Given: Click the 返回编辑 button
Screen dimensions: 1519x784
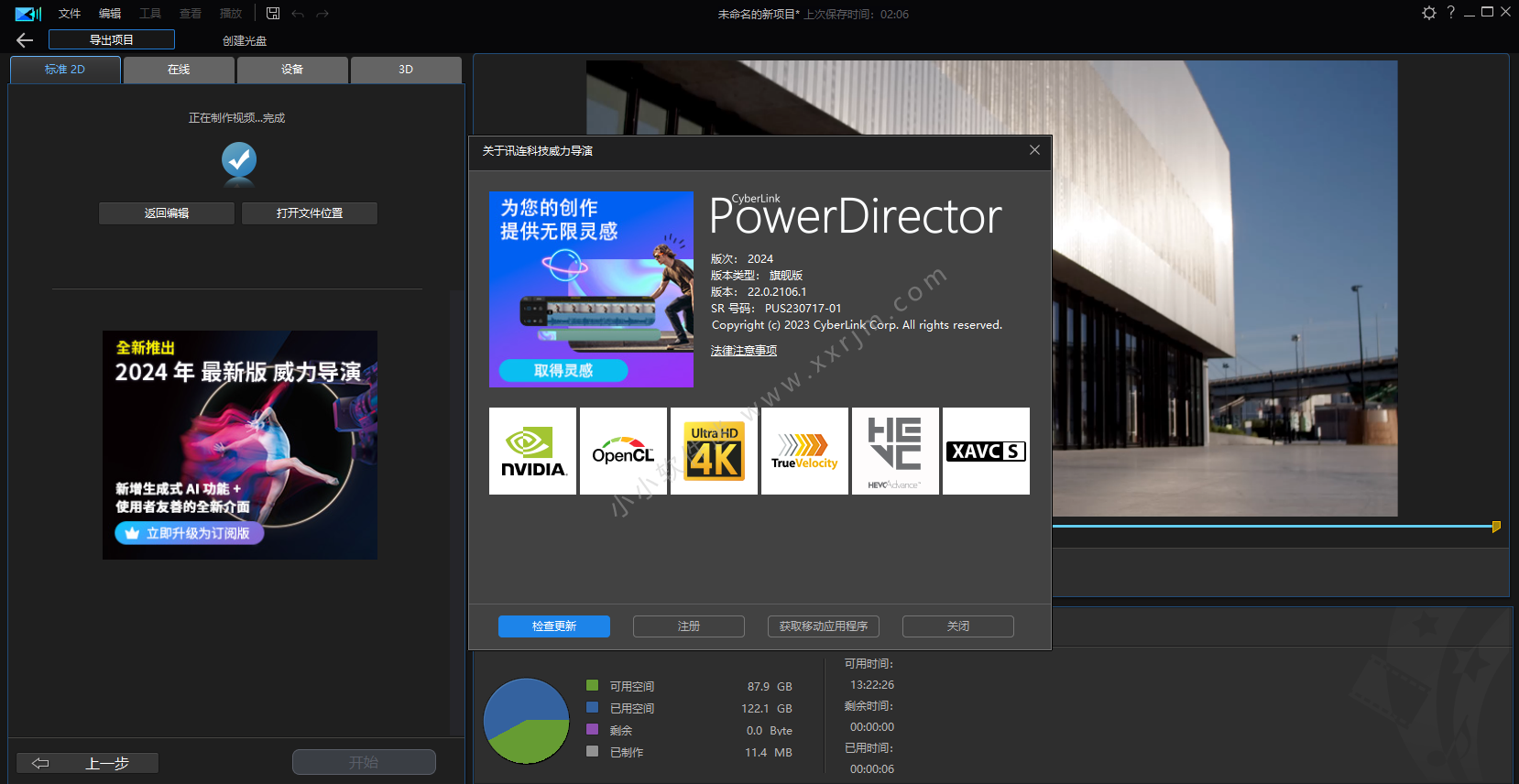Looking at the screenshot, I should click(x=167, y=213).
